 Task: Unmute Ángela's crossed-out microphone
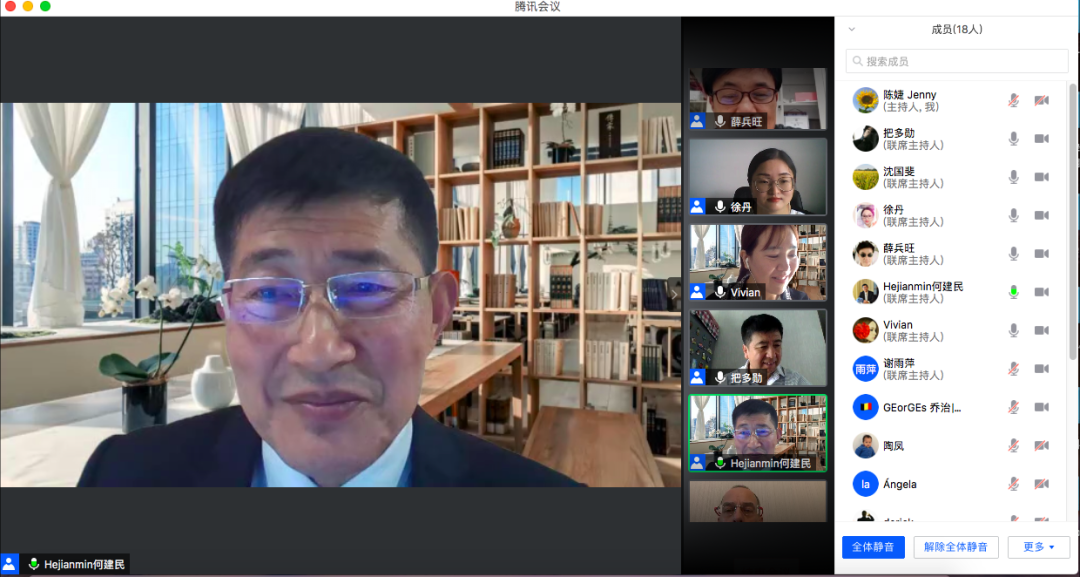pyautogui.click(x=1013, y=484)
